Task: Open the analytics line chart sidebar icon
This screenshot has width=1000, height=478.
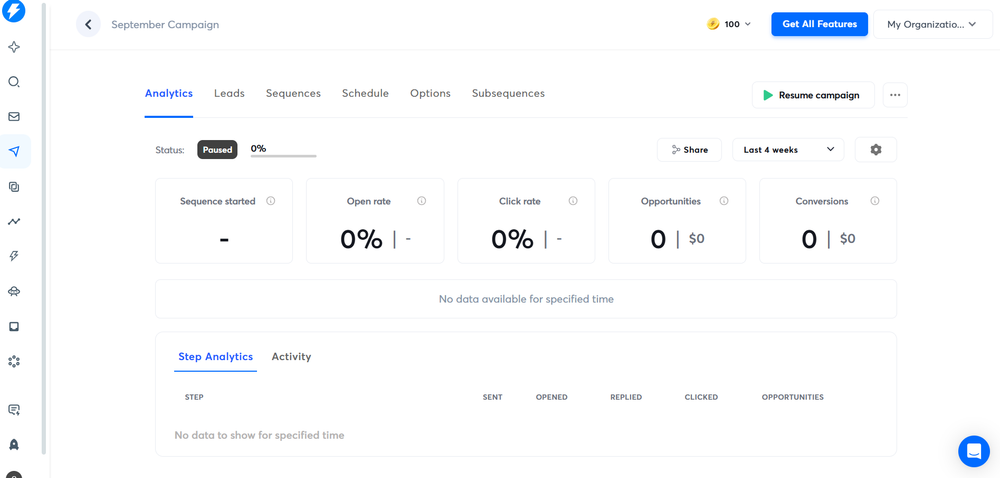Action: coord(14,221)
